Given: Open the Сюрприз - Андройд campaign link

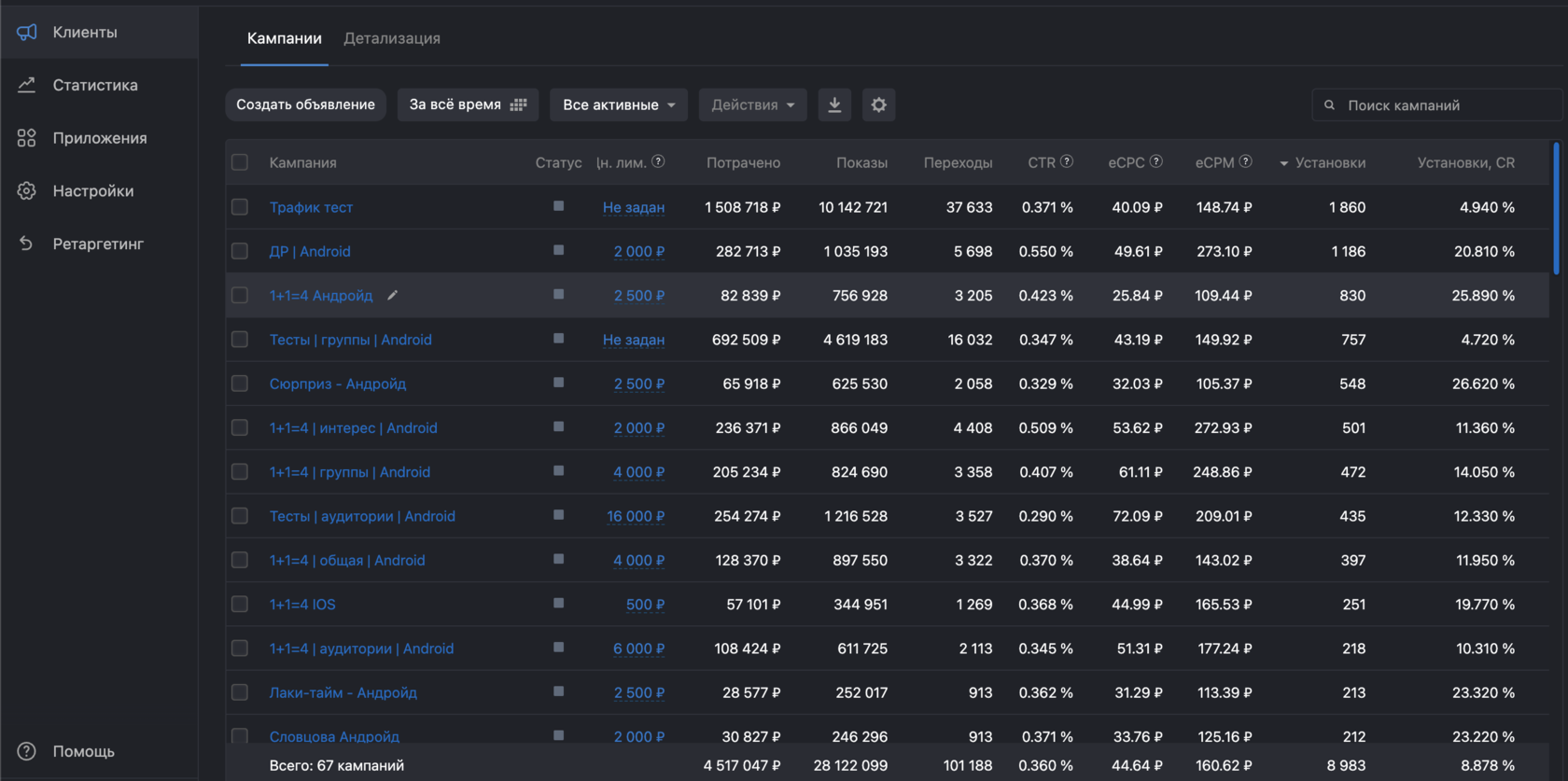Looking at the screenshot, I should click(337, 384).
